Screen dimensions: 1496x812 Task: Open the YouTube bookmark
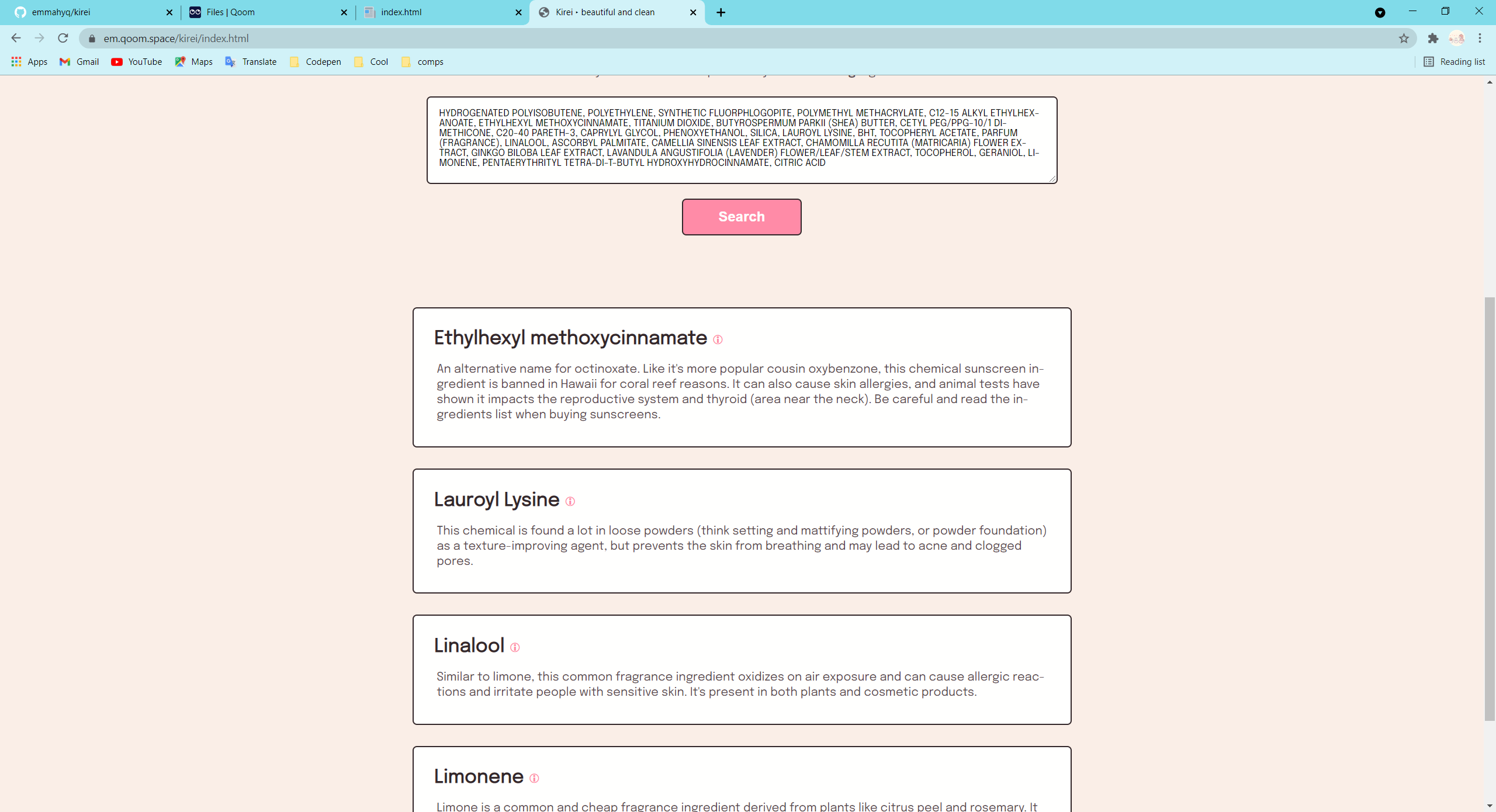coord(137,62)
